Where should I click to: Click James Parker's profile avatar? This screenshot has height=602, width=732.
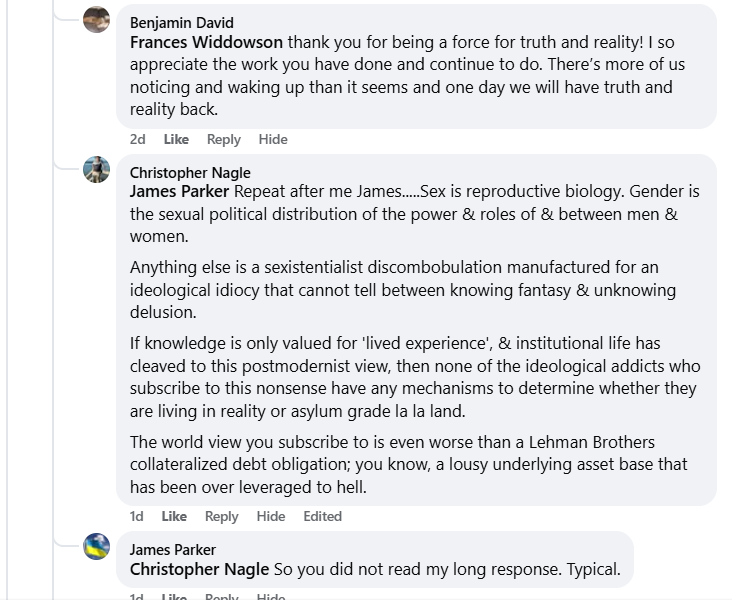96,546
